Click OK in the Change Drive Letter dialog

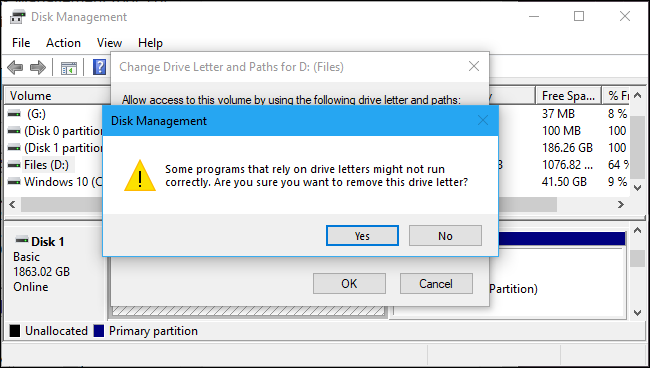[349, 283]
